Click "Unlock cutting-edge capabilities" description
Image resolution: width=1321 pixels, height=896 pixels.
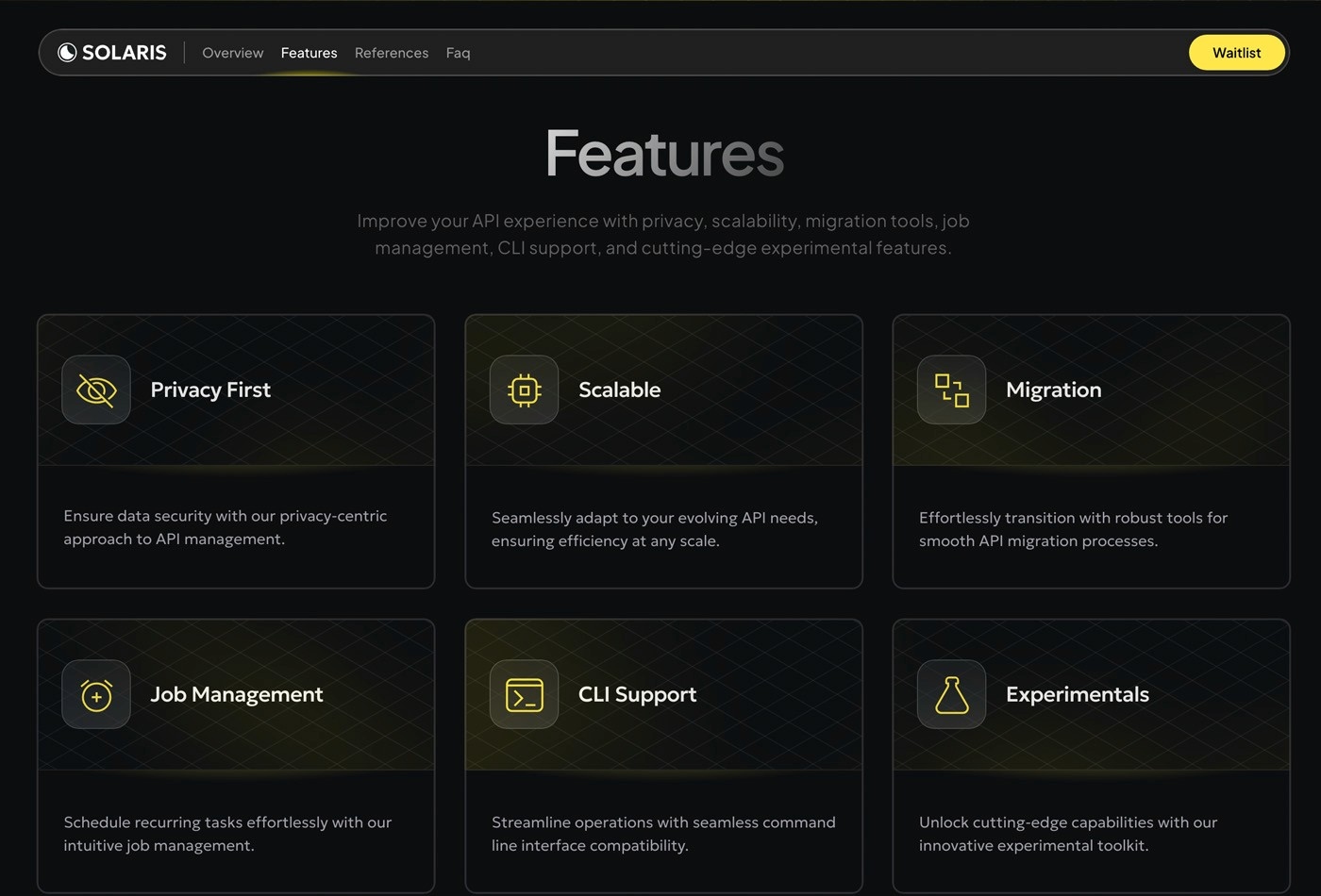[1067, 834]
